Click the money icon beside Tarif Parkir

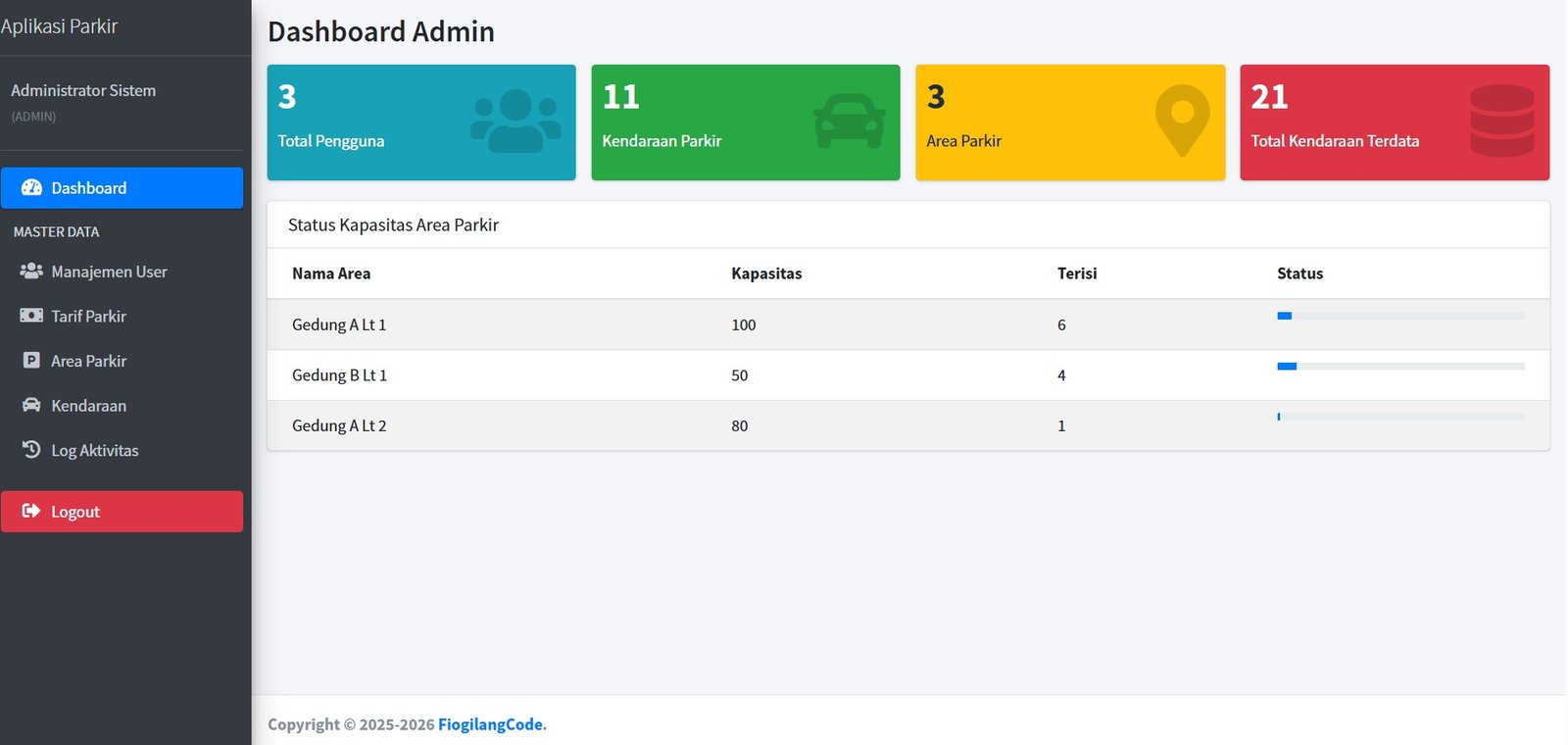(x=31, y=316)
